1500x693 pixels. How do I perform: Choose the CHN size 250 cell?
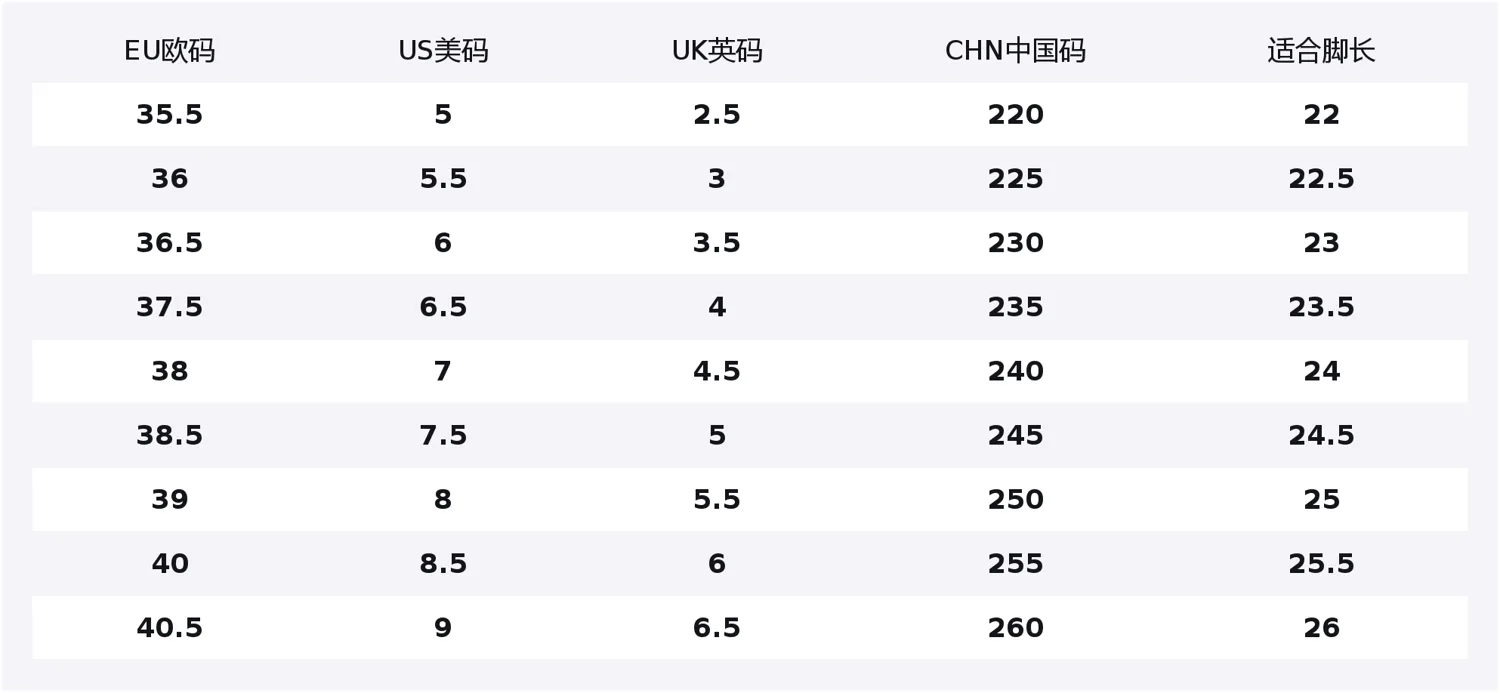1015,500
